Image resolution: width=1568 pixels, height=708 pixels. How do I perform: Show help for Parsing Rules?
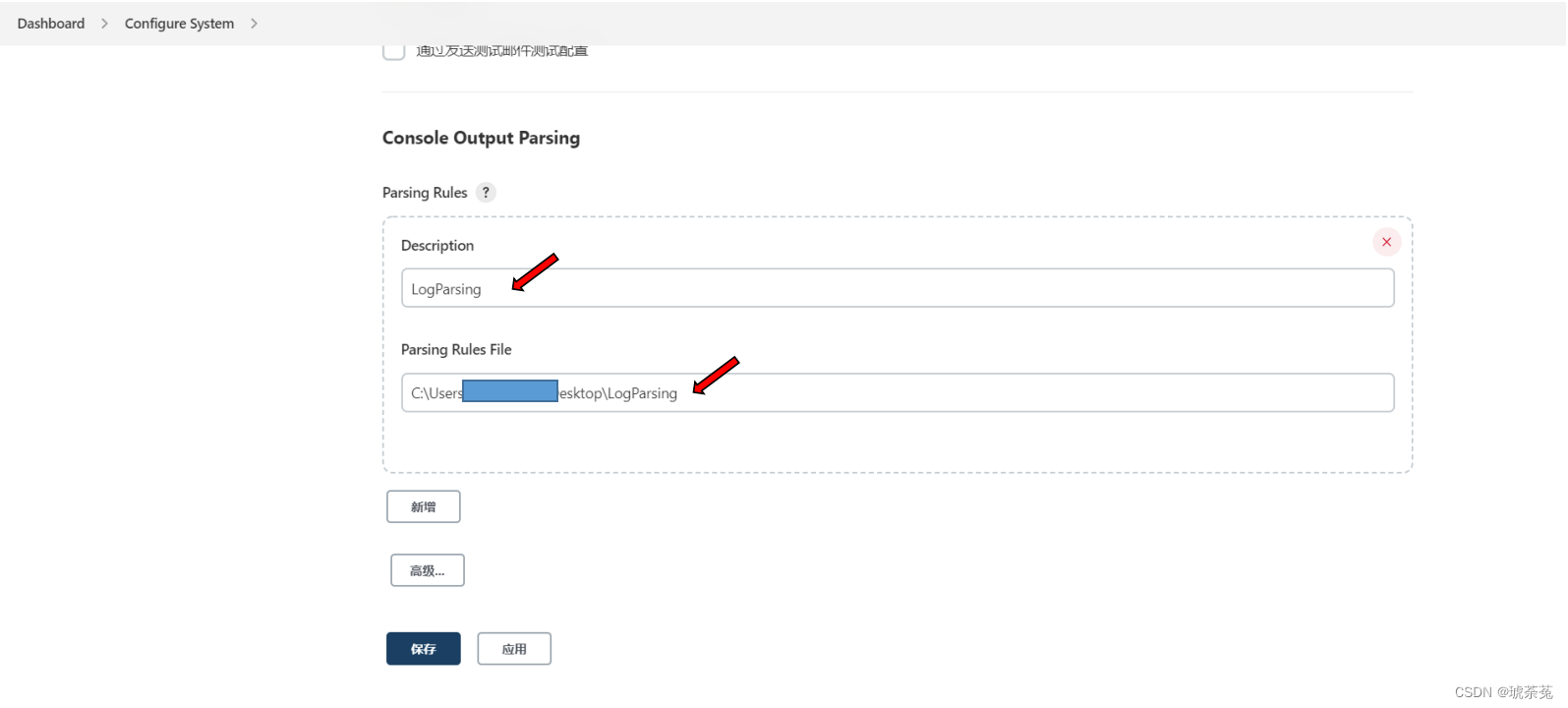point(486,193)
